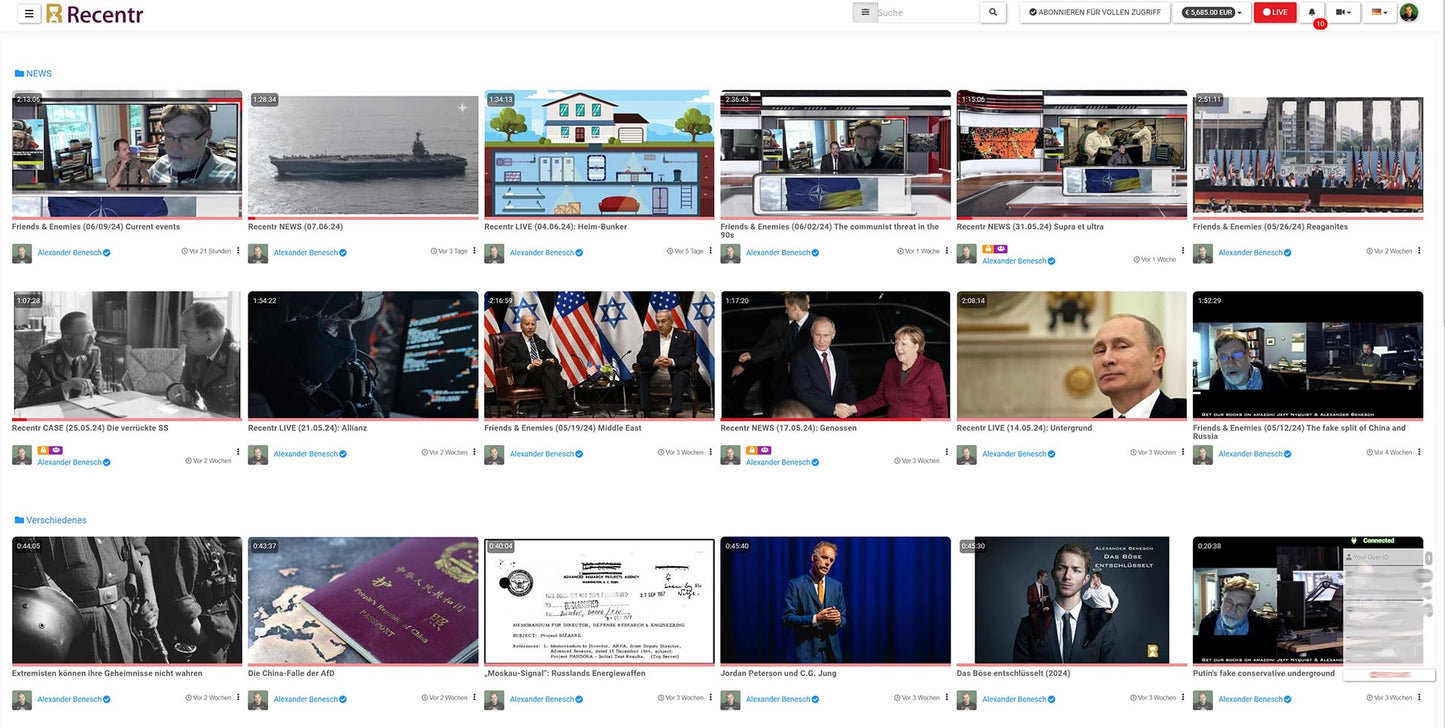1445x728 pixels.
Task: Open the hamburger sidebar menu
Action: [29, 13]
